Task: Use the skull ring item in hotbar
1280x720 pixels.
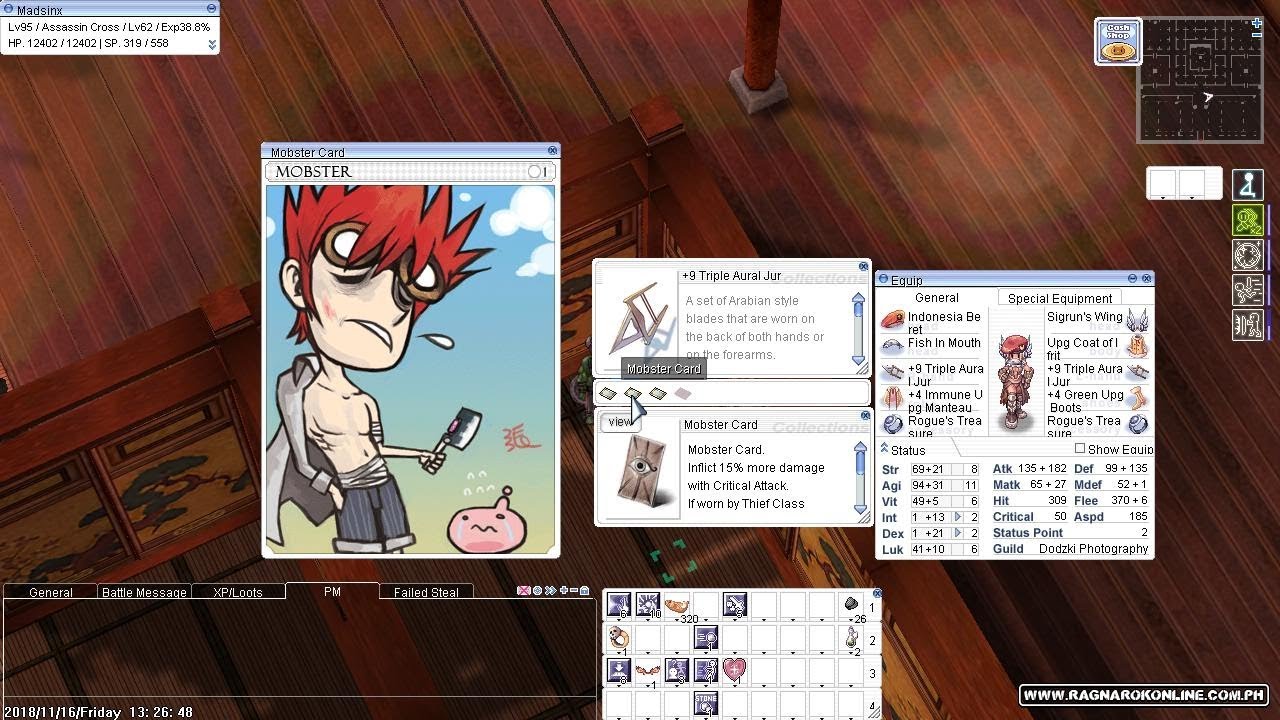Action: (x=619, y=638)
